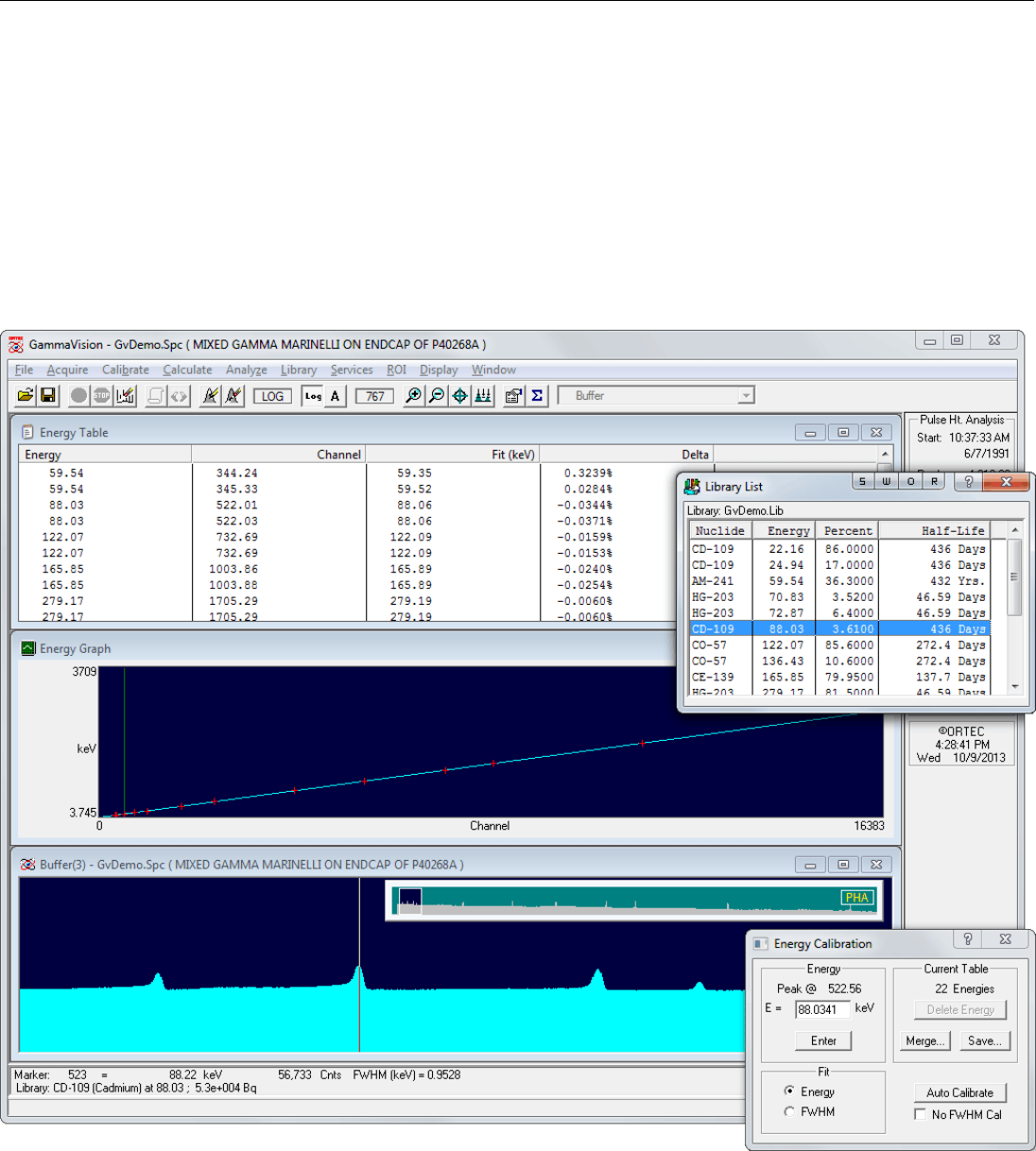
Task: Open the Acquire menu
Action: coord(67,369)
